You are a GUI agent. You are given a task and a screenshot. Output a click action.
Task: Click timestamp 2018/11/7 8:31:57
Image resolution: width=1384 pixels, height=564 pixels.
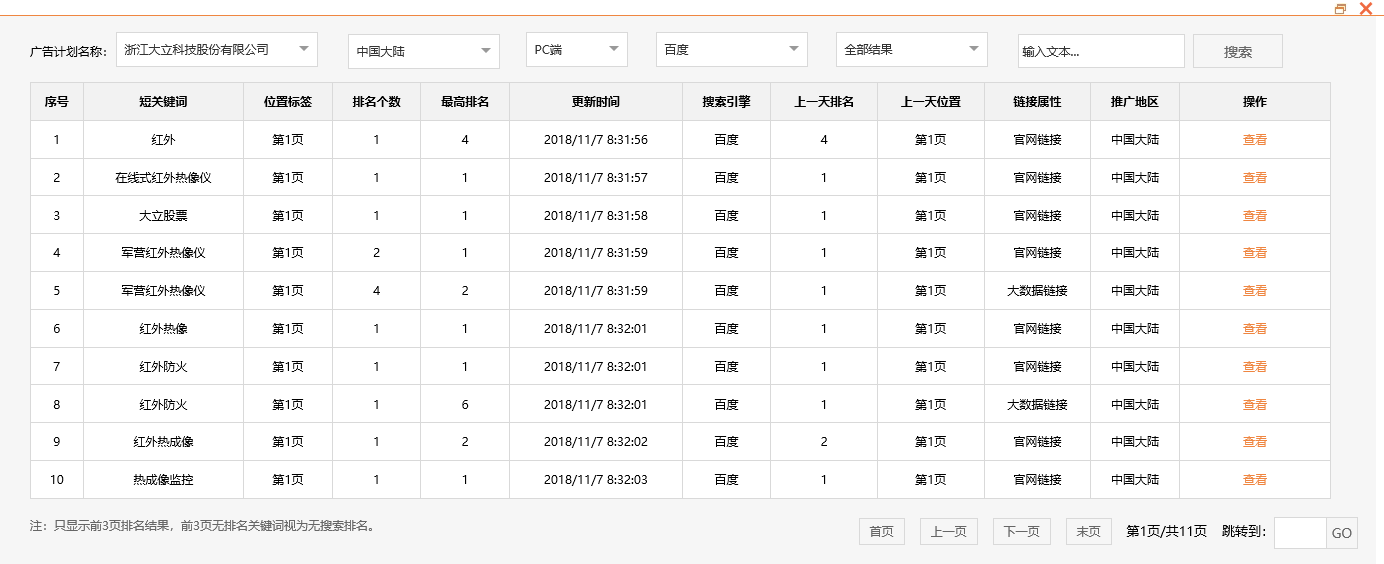point(596,178)
